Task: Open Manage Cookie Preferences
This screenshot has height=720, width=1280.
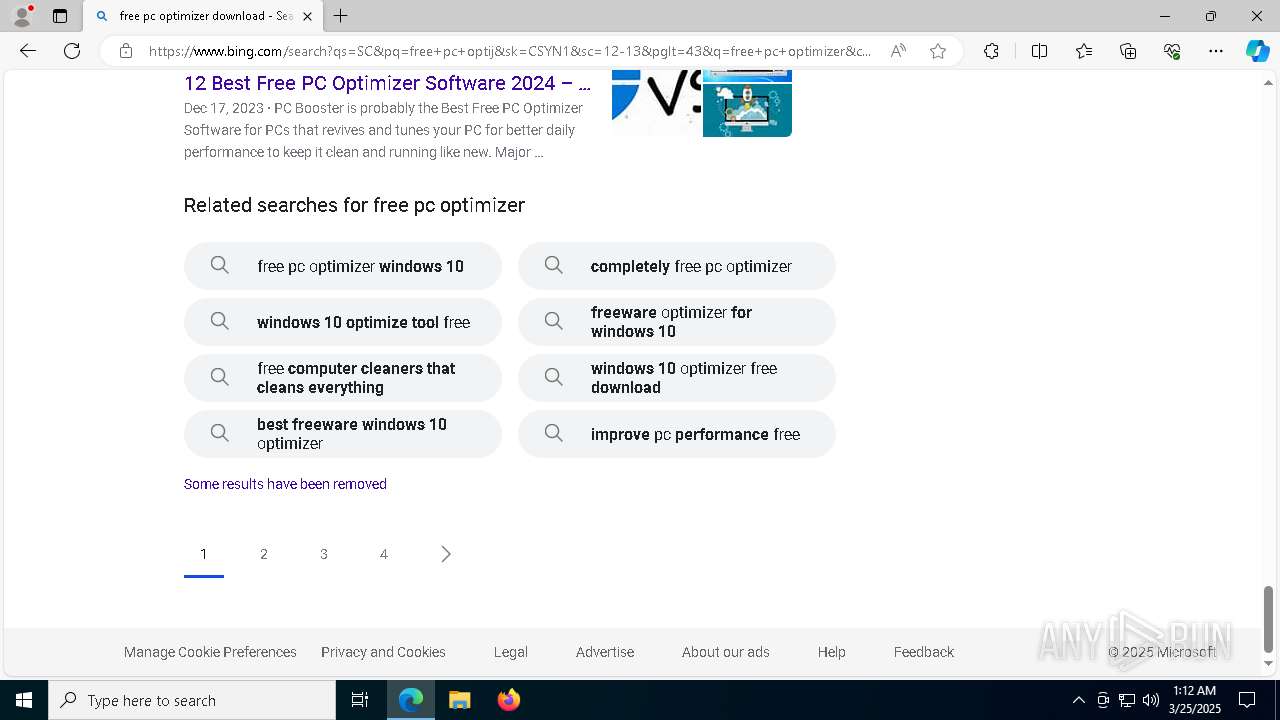Action: 210,652
